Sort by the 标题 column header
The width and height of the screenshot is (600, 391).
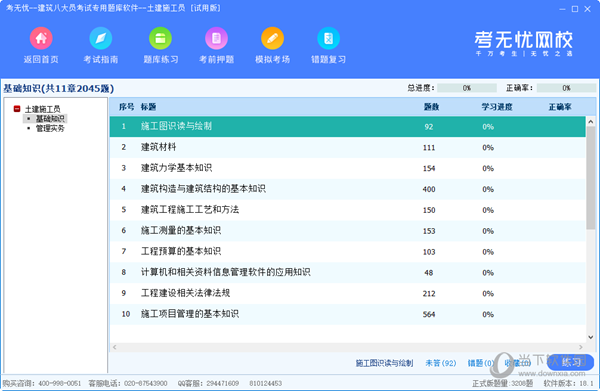pos(148,107)
